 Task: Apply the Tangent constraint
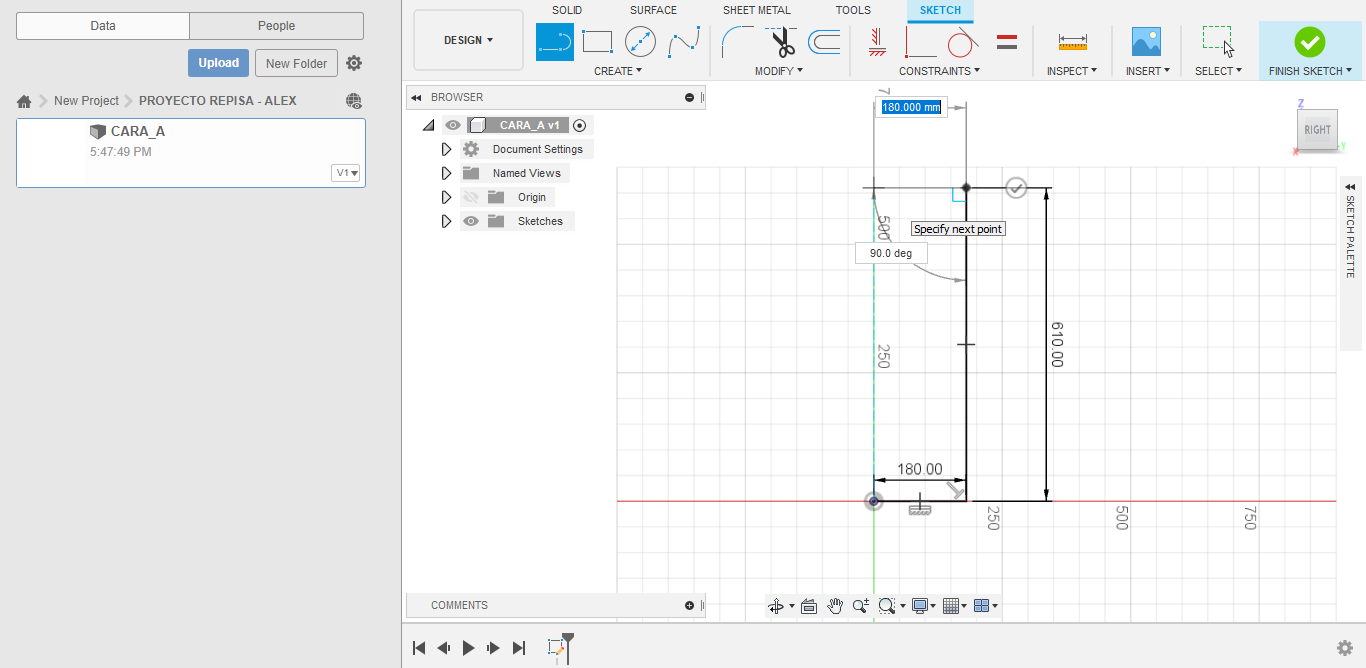(x=961, y=42)
